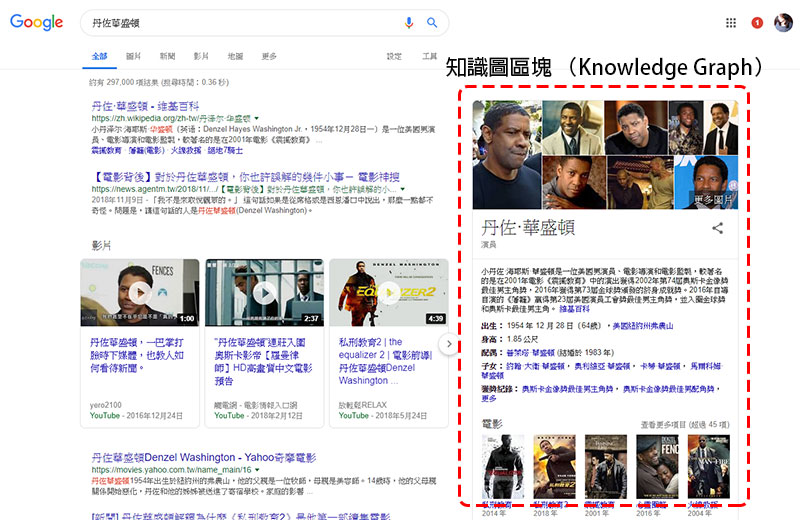Click 更多圖片 on the photo grid
This screenshot has width=800, height=520.
[712, 200]
